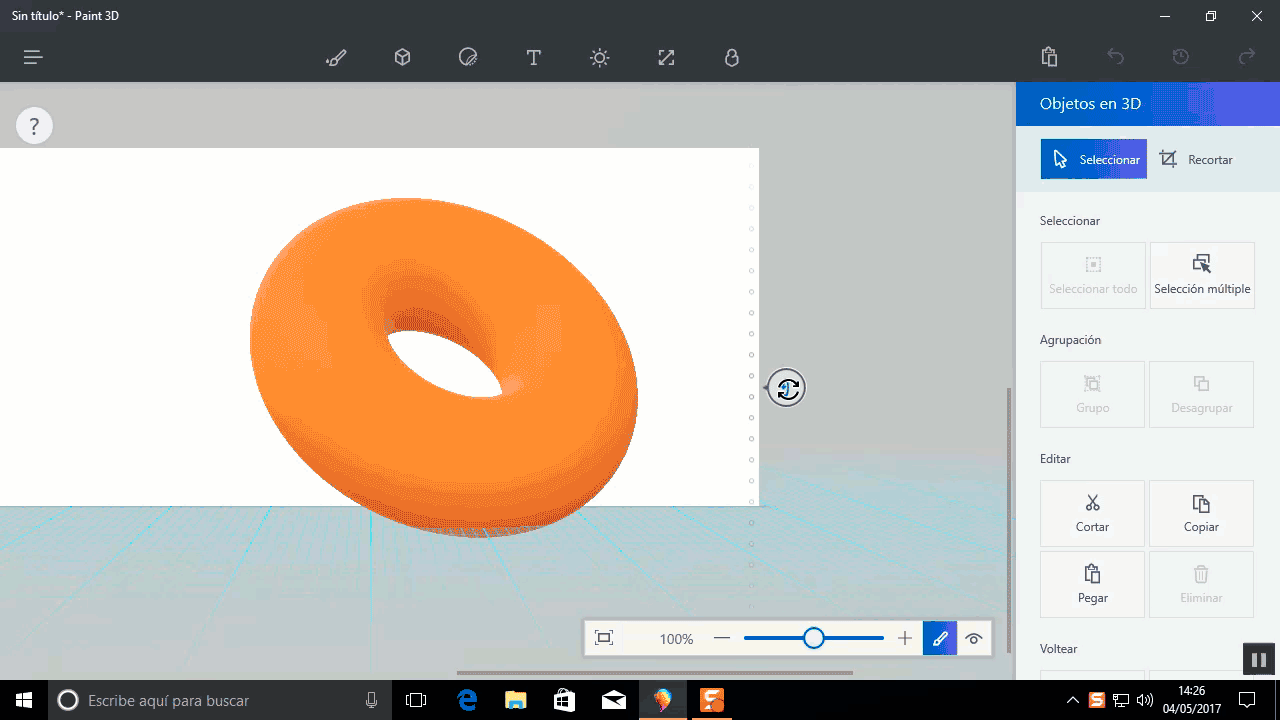Adjust the zoom slider handle
1280x720 pixels.
(814, 638)
